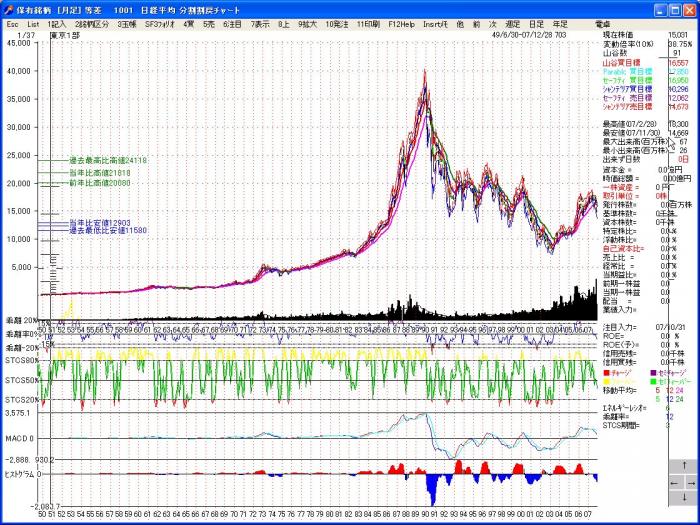Image resolution: width=700 pixels, height=525 pixels.
Task: Switch to 週足 weekly chart
Action: [512, 23]
